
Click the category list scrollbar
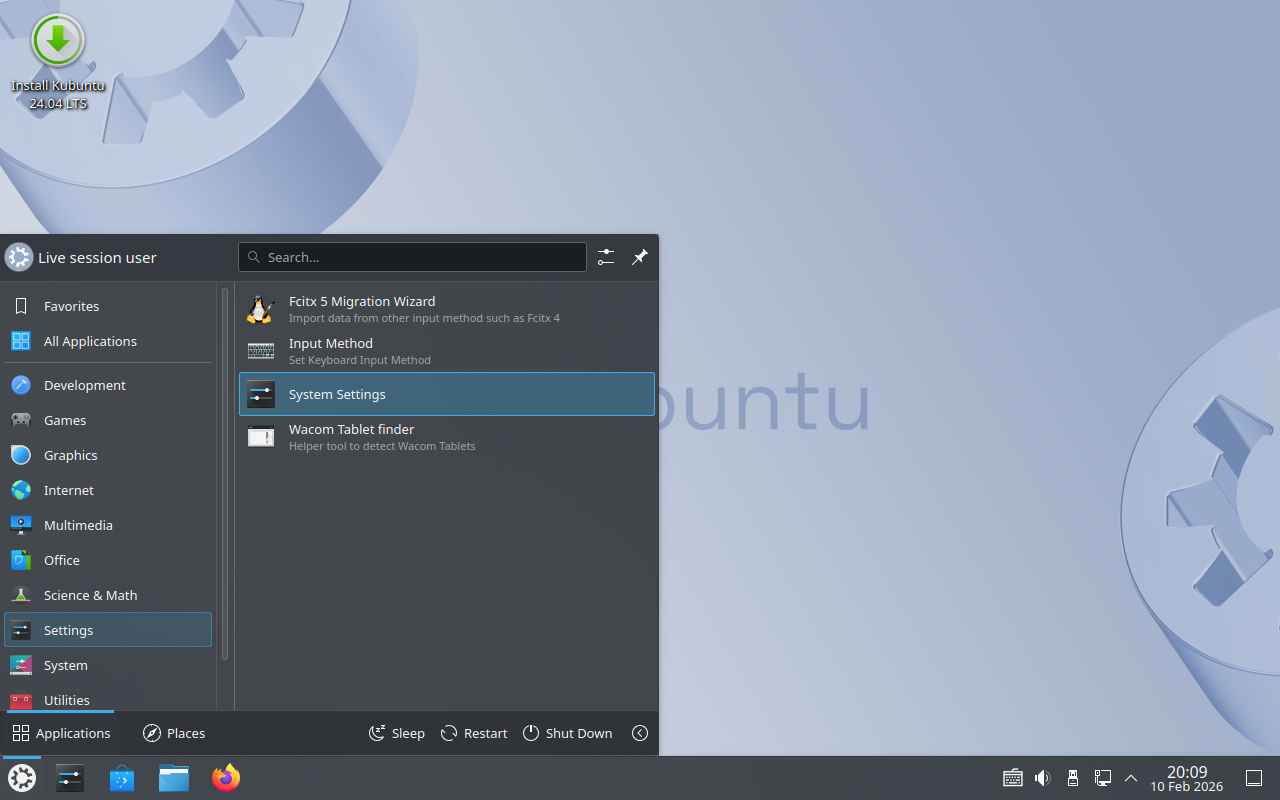pos(225,475)
